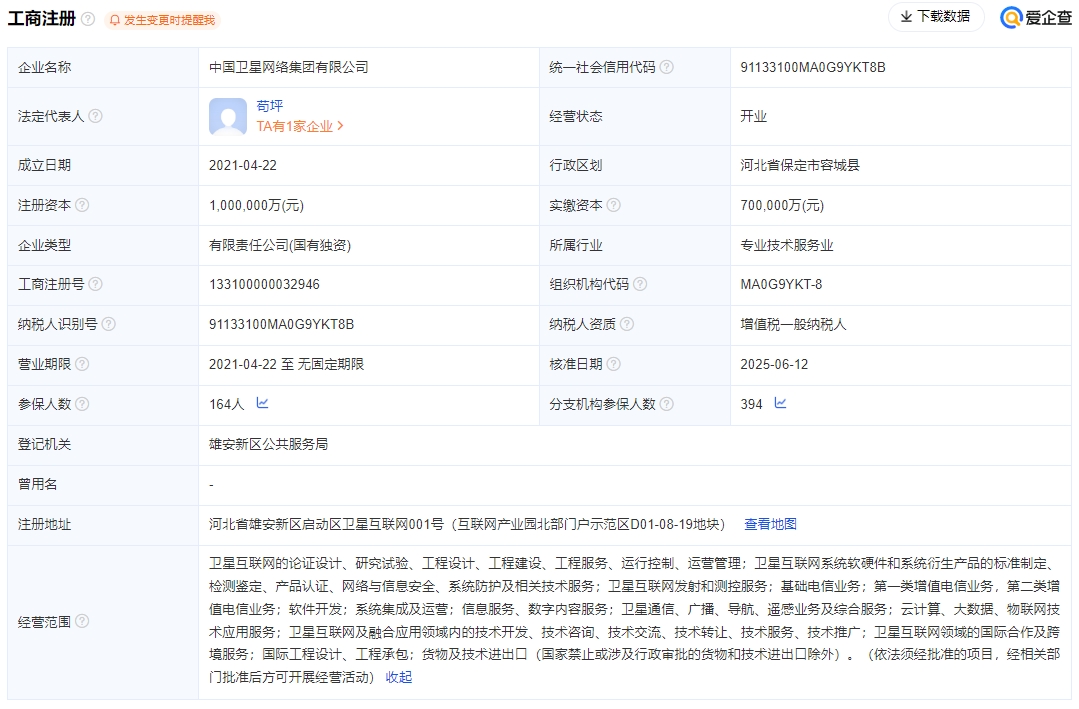Expand the TA有1家企业 link
1079x709 pixels.
tap(300, 126)
